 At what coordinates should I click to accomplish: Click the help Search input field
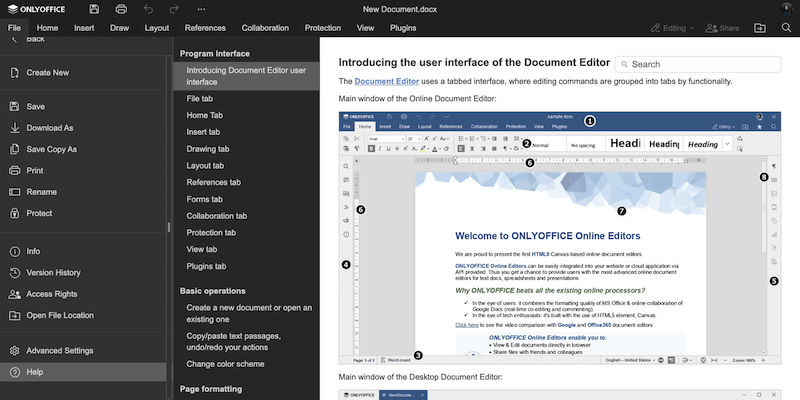[x=698, y=64]
